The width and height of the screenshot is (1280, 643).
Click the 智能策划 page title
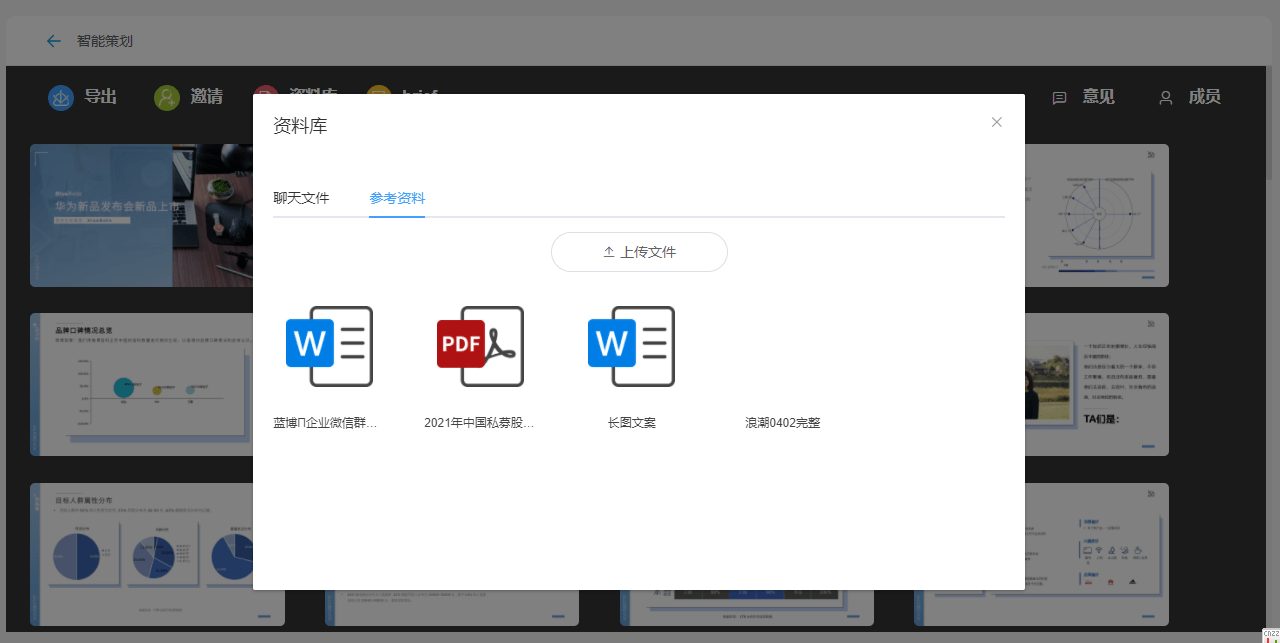click(105, 41)
